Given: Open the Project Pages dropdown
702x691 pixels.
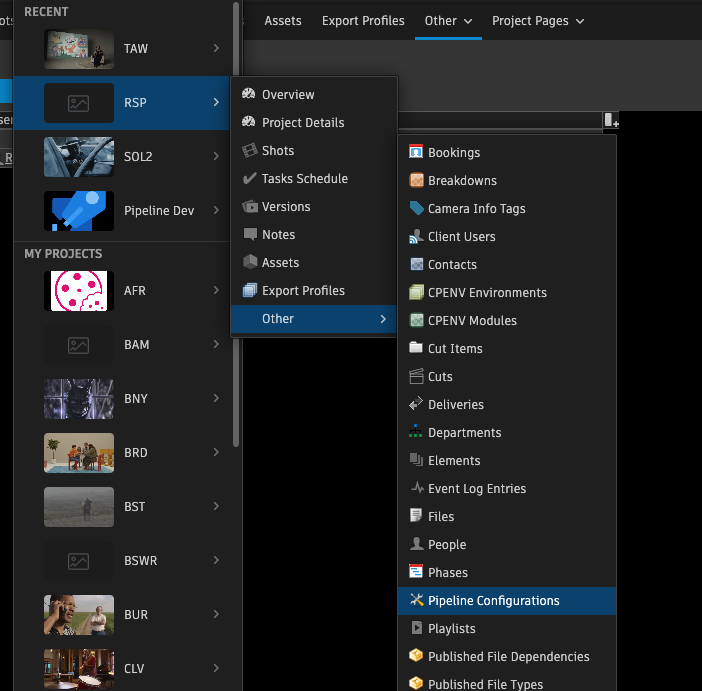Looking at the screenshot, I should (x=538, y=21).
